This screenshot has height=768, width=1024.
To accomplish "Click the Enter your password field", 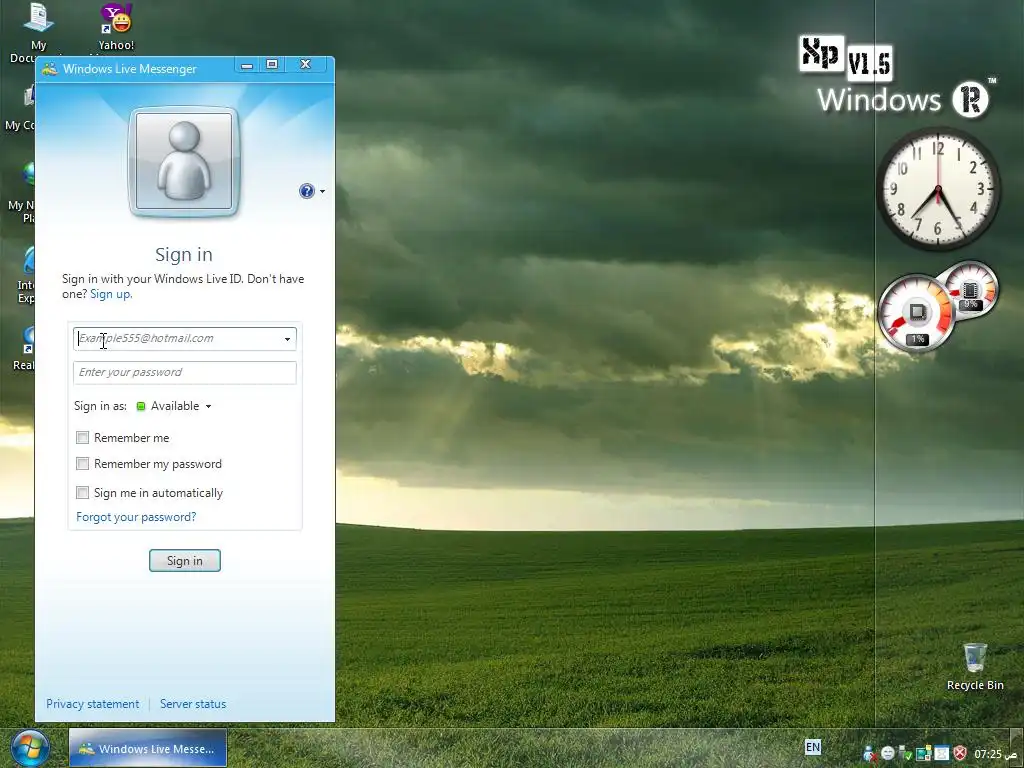I will click(185, 372).
